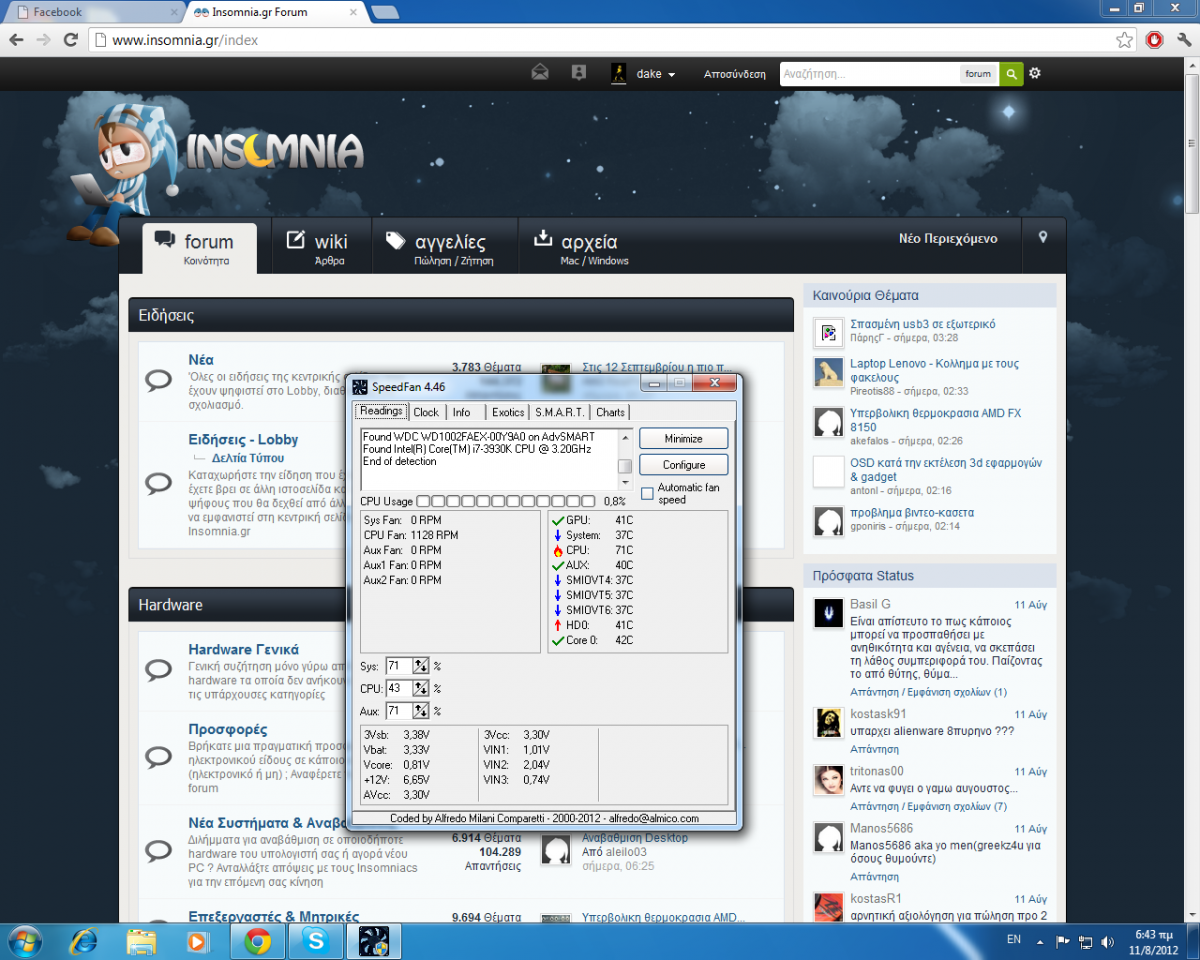Open Ειδήσεις - Lobby forum link
Image resolution: width=1200 pixels, height=960 pixels.
pyautogui.click(x=243, y=439)
